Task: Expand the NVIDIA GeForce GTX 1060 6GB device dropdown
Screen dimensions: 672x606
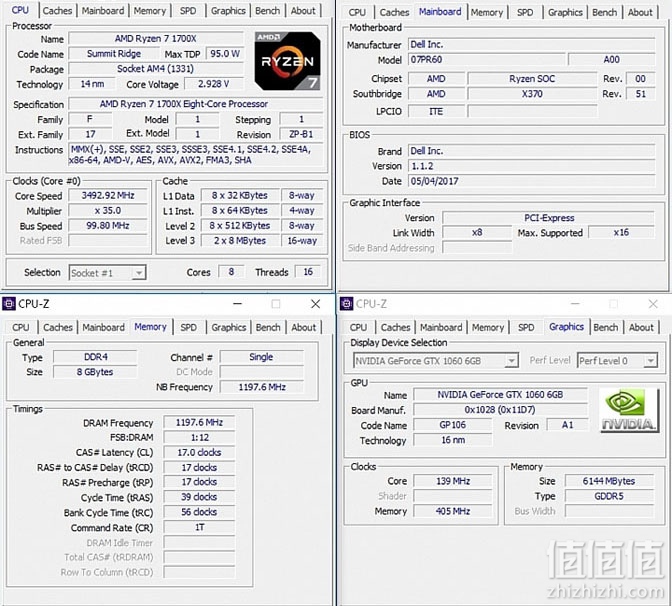Action: [511, 361]
